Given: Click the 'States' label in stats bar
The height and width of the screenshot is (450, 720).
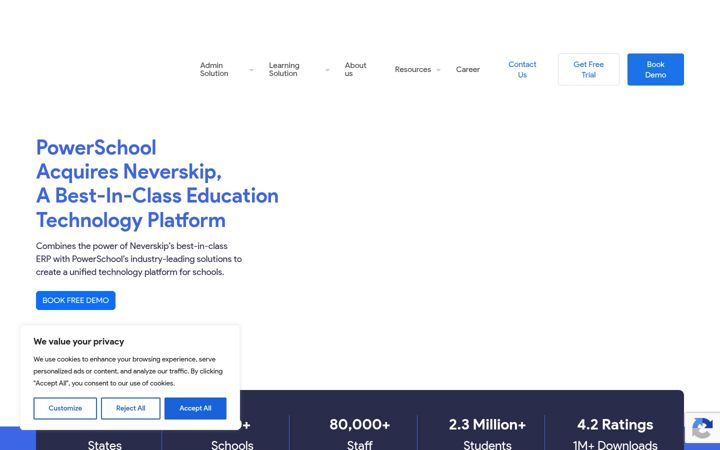Looking at the screenshot, I should 105,445.
